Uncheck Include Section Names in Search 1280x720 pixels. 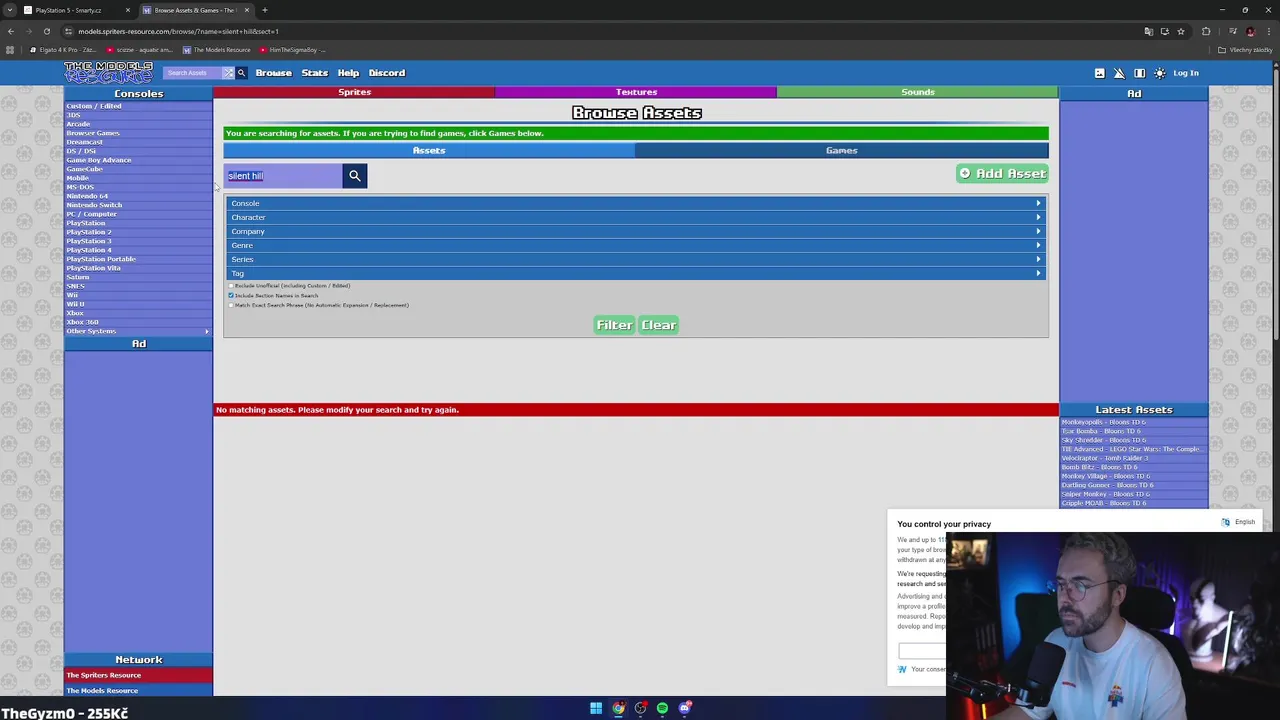click(231, 295)
